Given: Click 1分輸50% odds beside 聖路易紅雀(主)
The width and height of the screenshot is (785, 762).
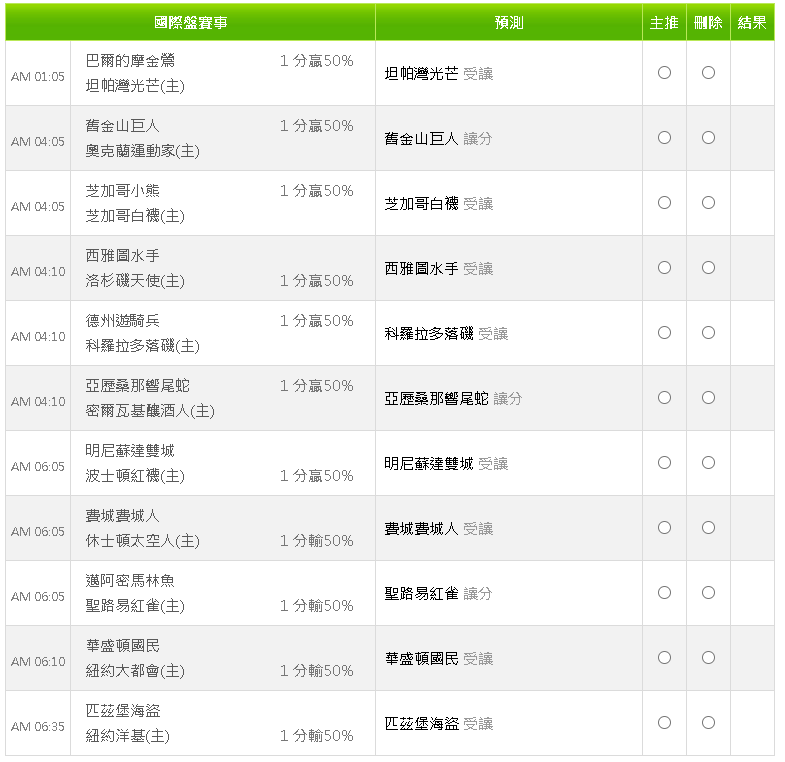Looking at the screenshot, I should (316, 606).
